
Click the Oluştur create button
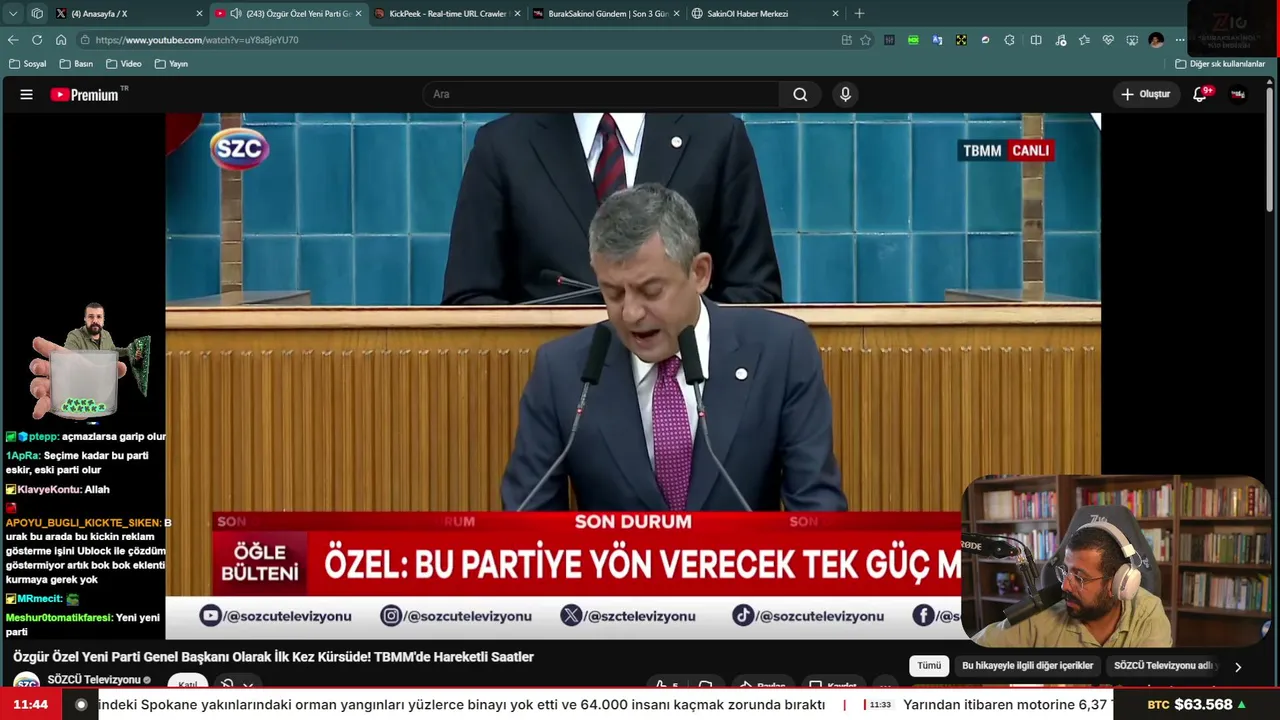pos(1145,94)
